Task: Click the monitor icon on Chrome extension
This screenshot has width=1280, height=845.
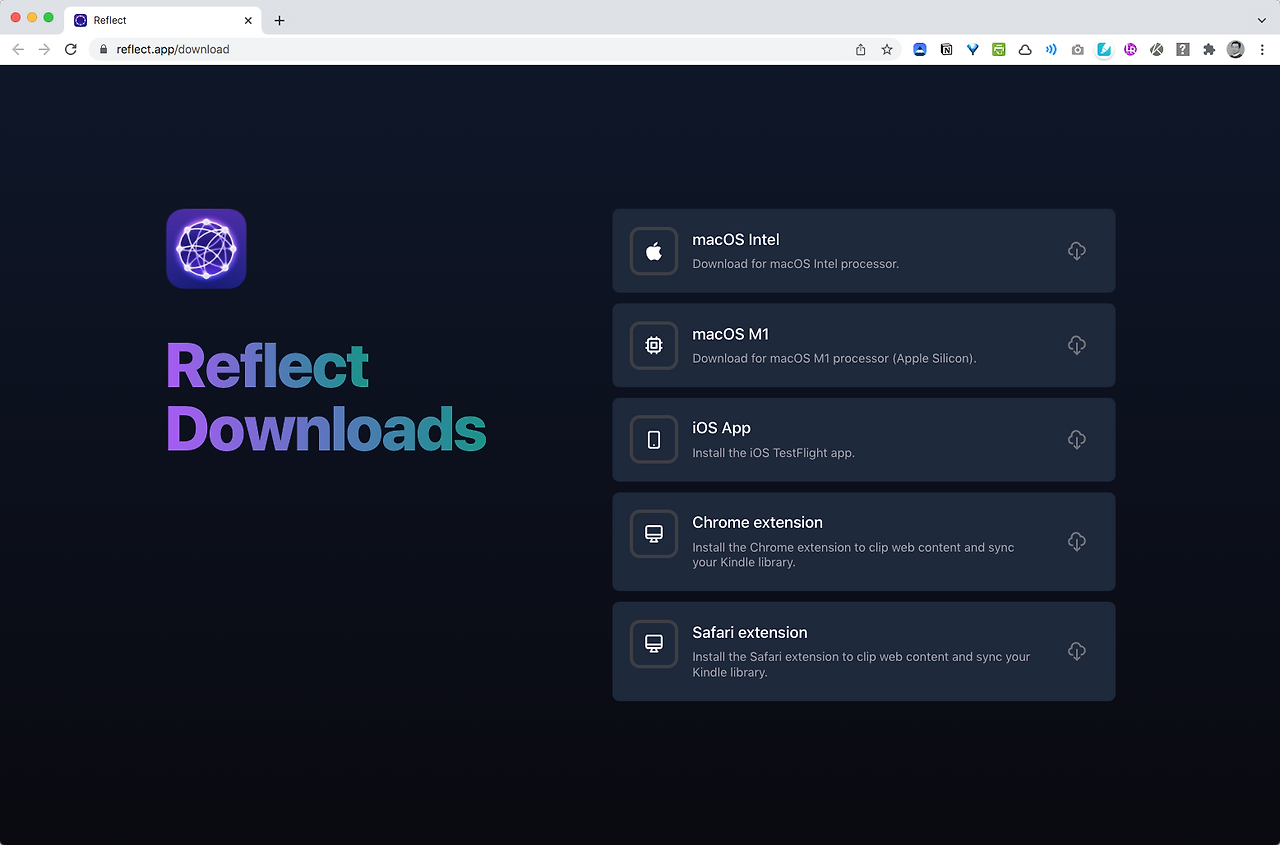Action: coord(654,534)
